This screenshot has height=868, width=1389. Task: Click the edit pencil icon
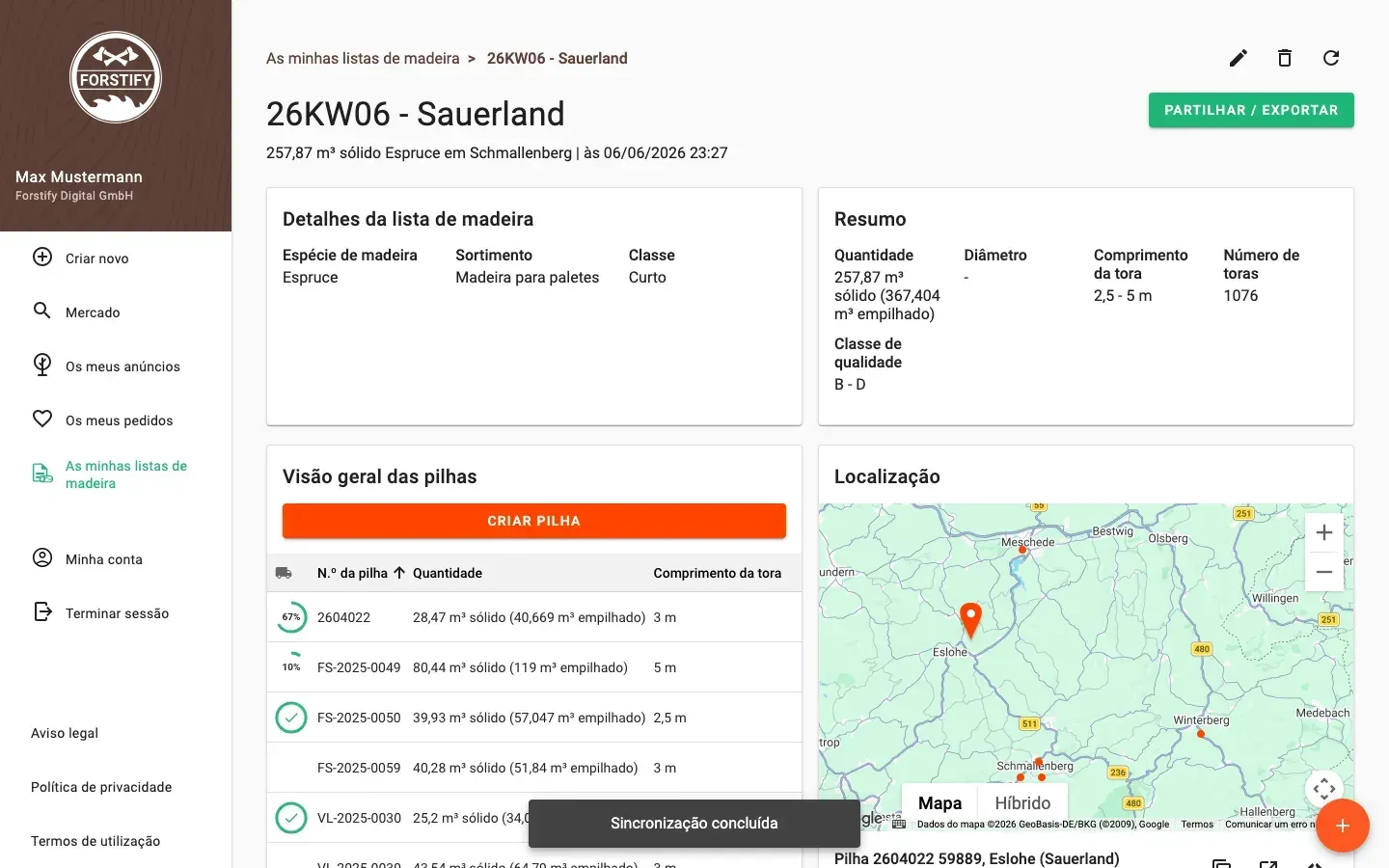pos(1239,58)
